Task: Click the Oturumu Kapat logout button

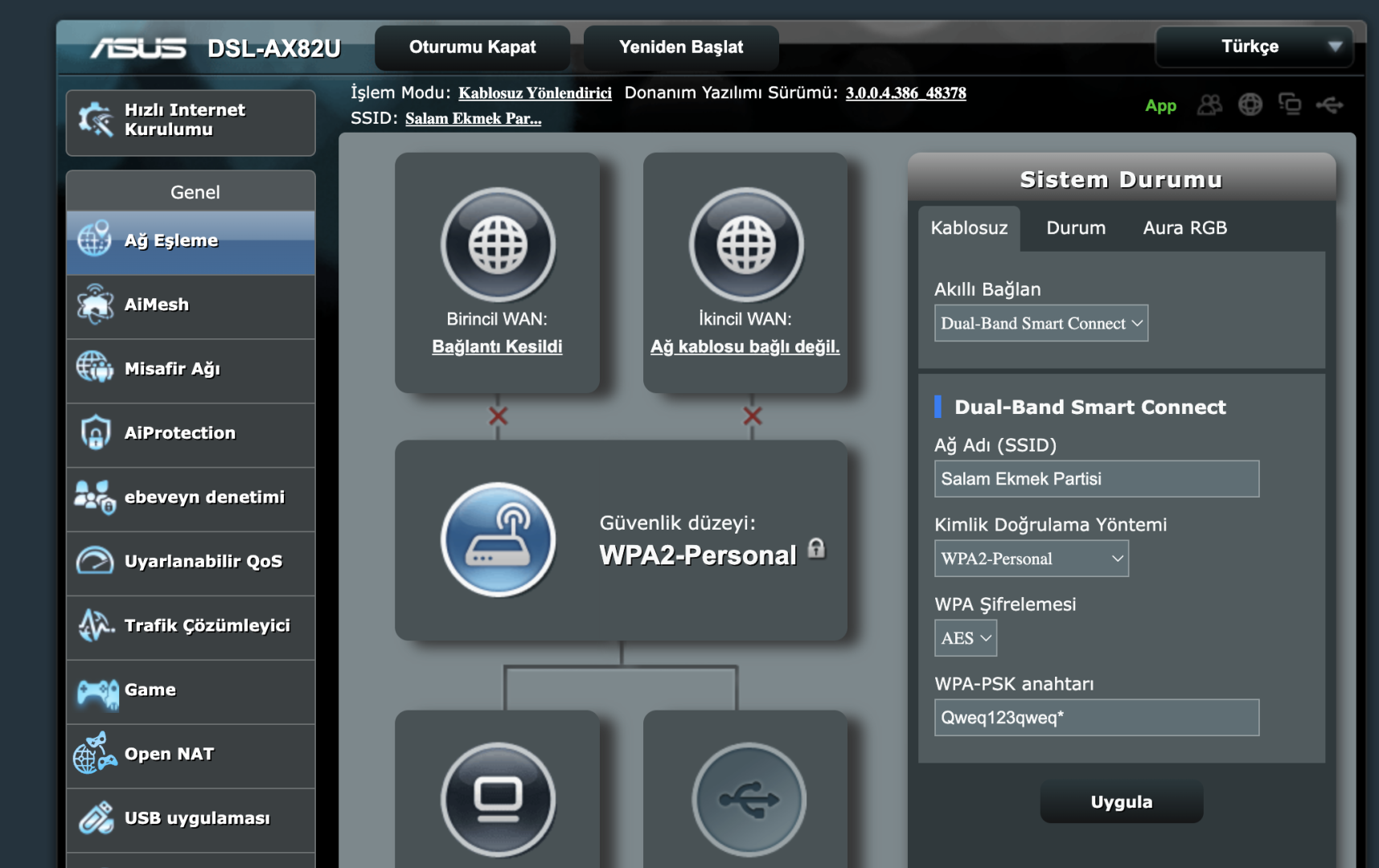Action: 473,47
